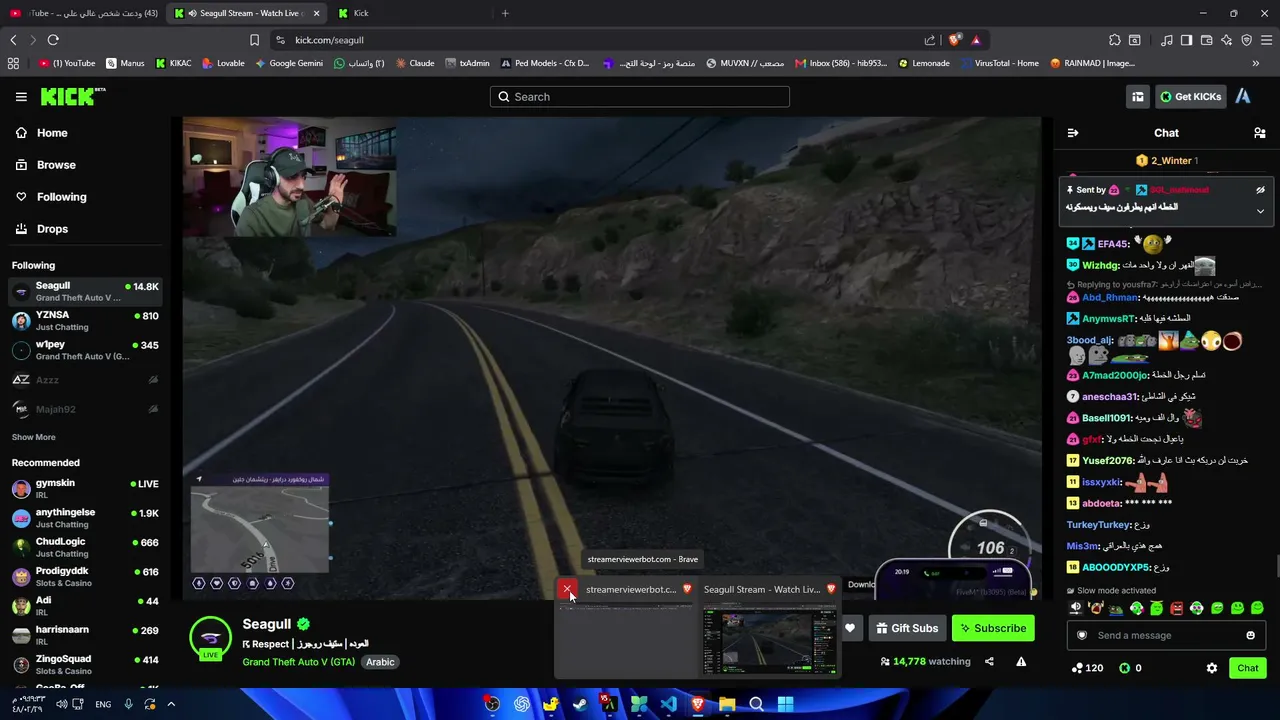1280x720 pixels.
Task: Click the Gift Subs button
Action: pos(906,628)
